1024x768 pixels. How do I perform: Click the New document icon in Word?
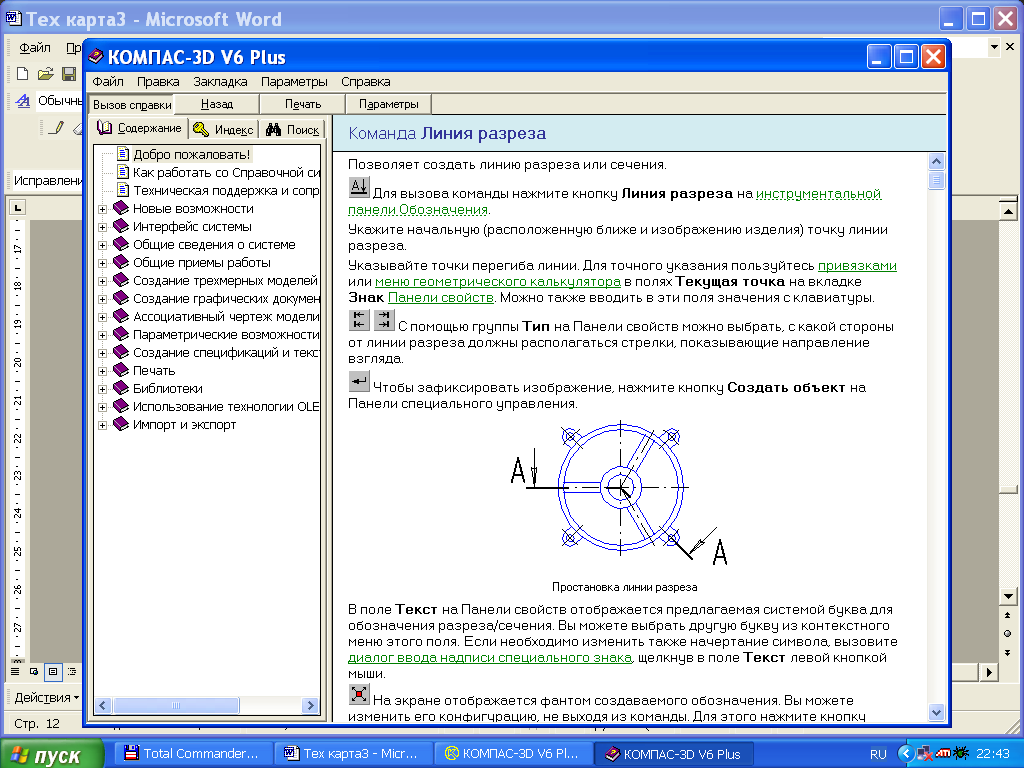tap(23, 74)
